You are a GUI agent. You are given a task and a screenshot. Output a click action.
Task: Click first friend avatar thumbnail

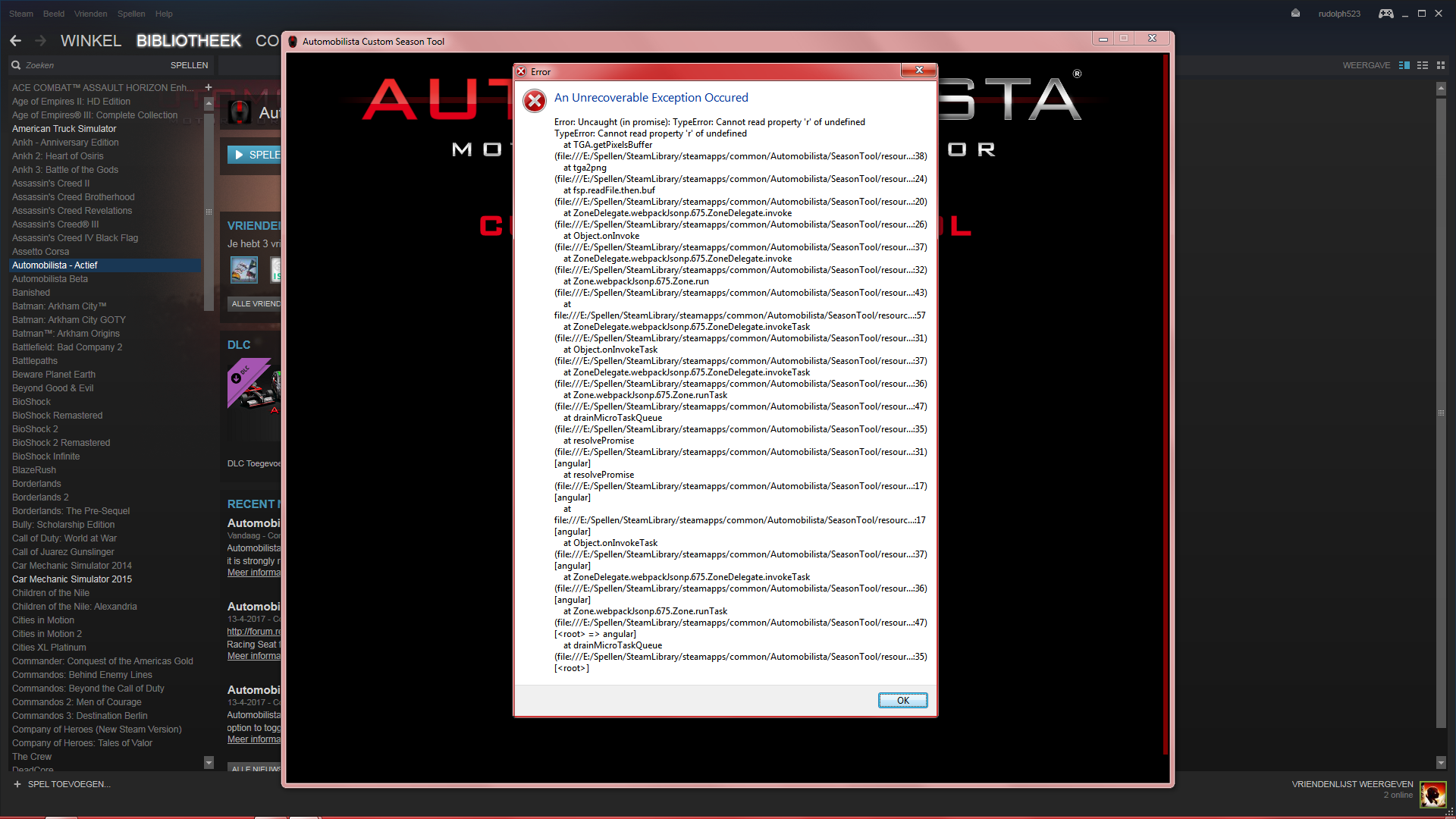[x=244, y=270]
